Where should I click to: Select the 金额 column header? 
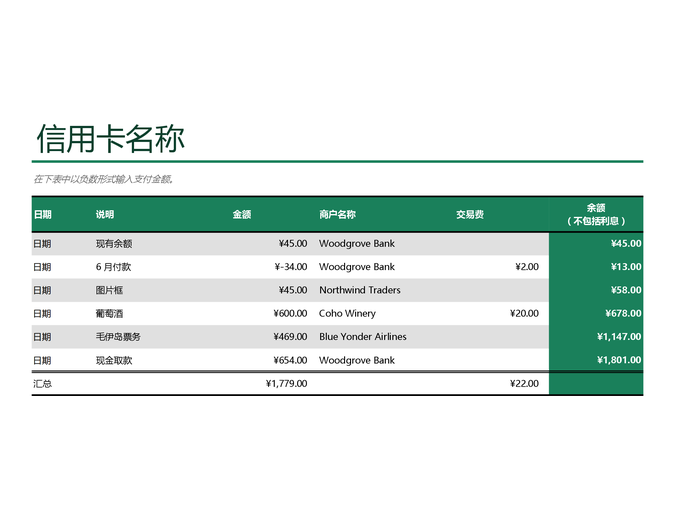tap(242, 214)
